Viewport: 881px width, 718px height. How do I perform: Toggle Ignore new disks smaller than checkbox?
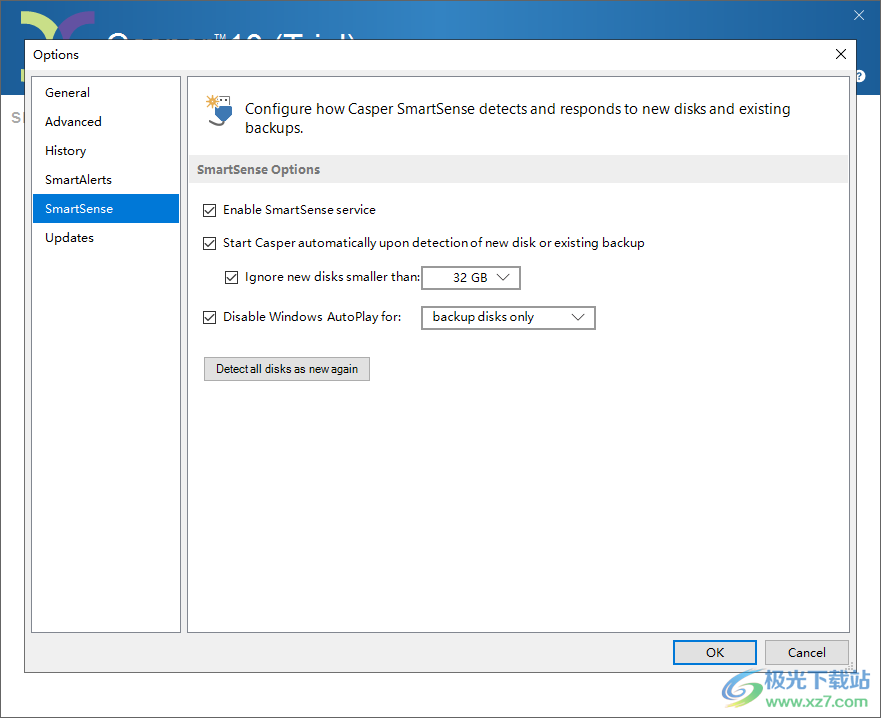(x=232, y=277)
